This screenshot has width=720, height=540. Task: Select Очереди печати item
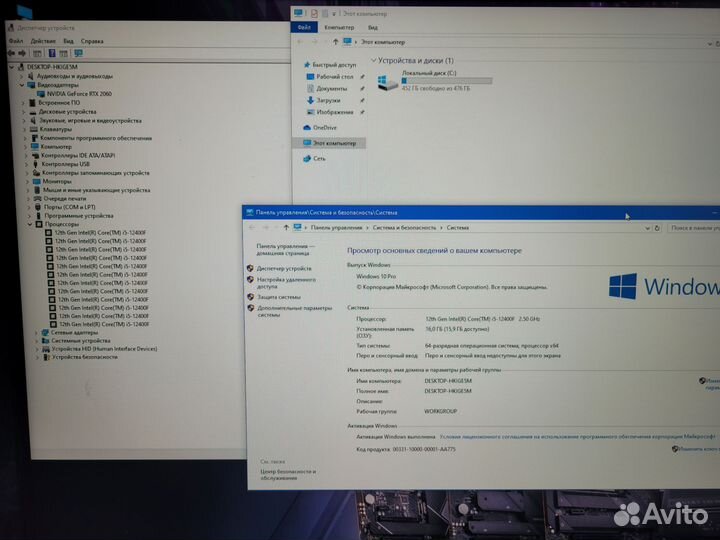click(x=65, y=199)
